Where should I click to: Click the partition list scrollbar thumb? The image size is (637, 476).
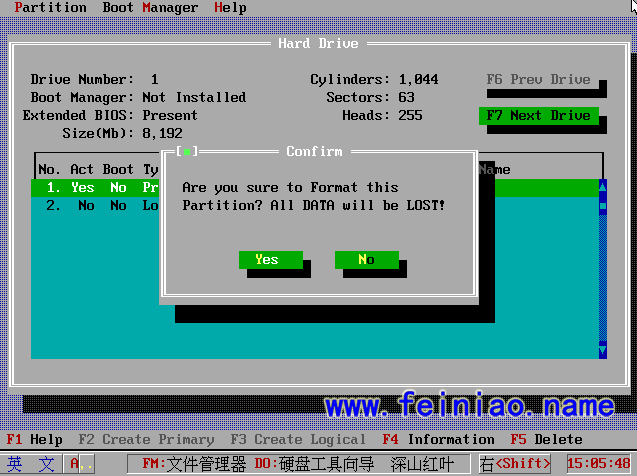click(602, 206)
